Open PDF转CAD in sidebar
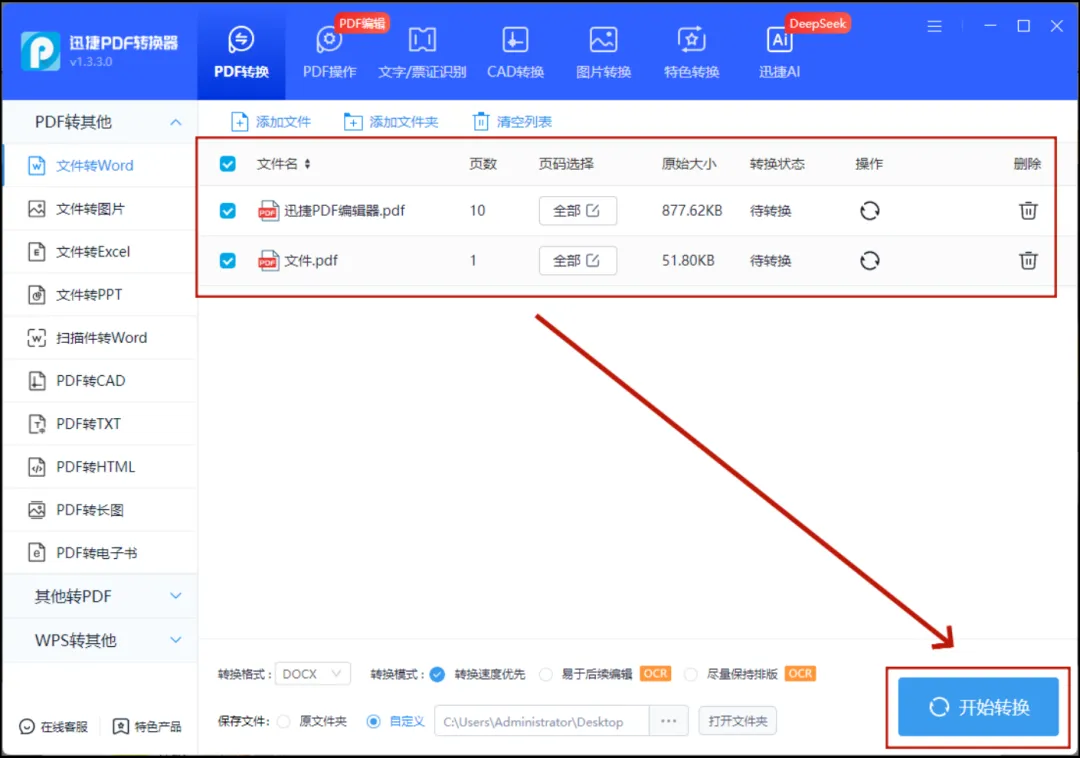 coord(100,381)
